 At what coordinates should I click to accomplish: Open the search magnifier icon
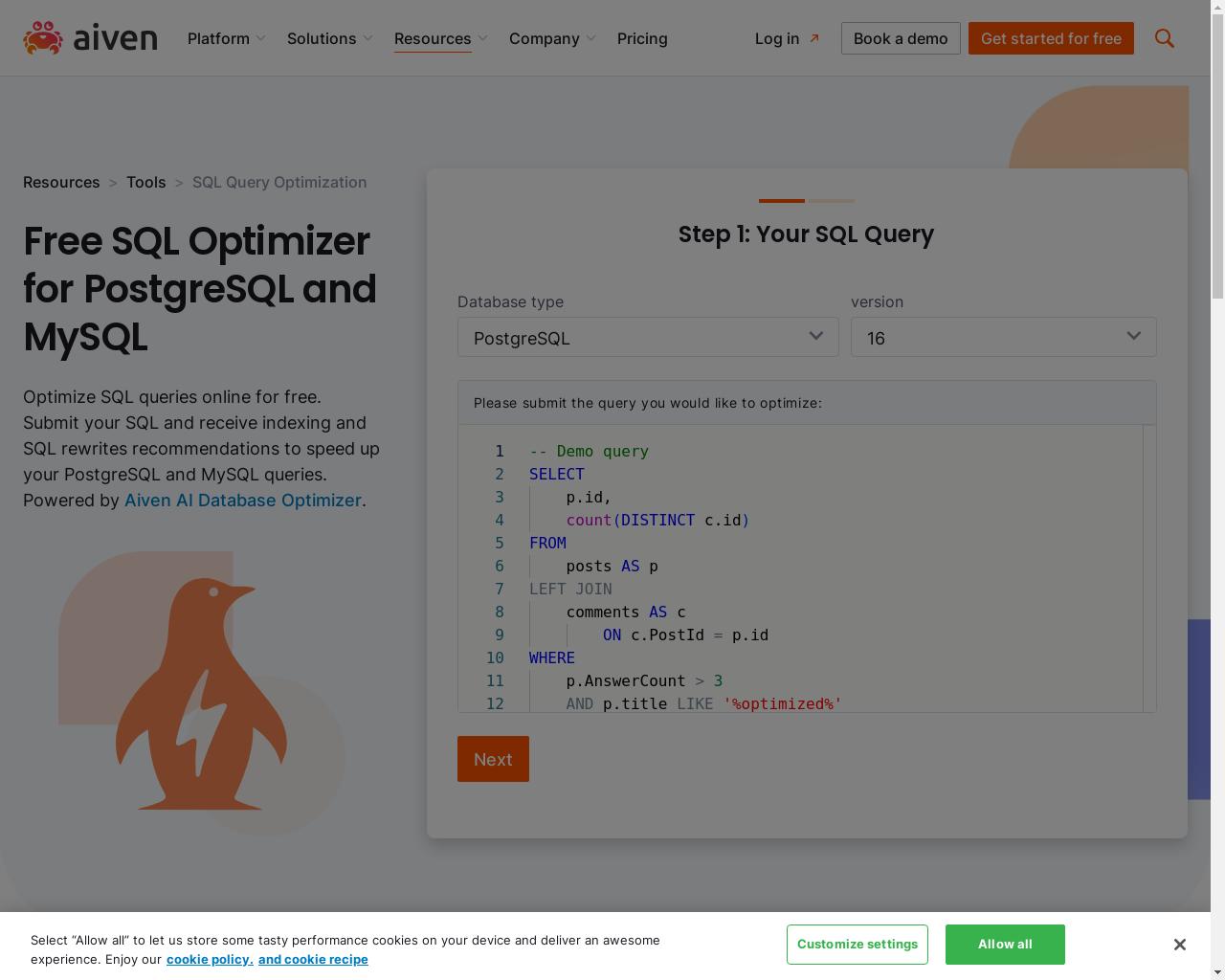pyautogui.click(x=1164, y=38)
